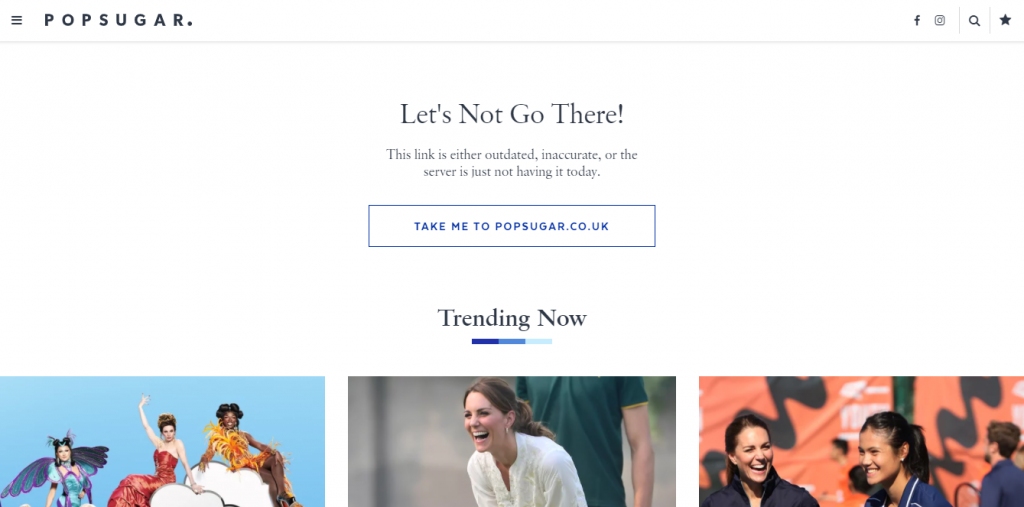
Task: Click the star favorites icon
Action: coord(1006,20)
